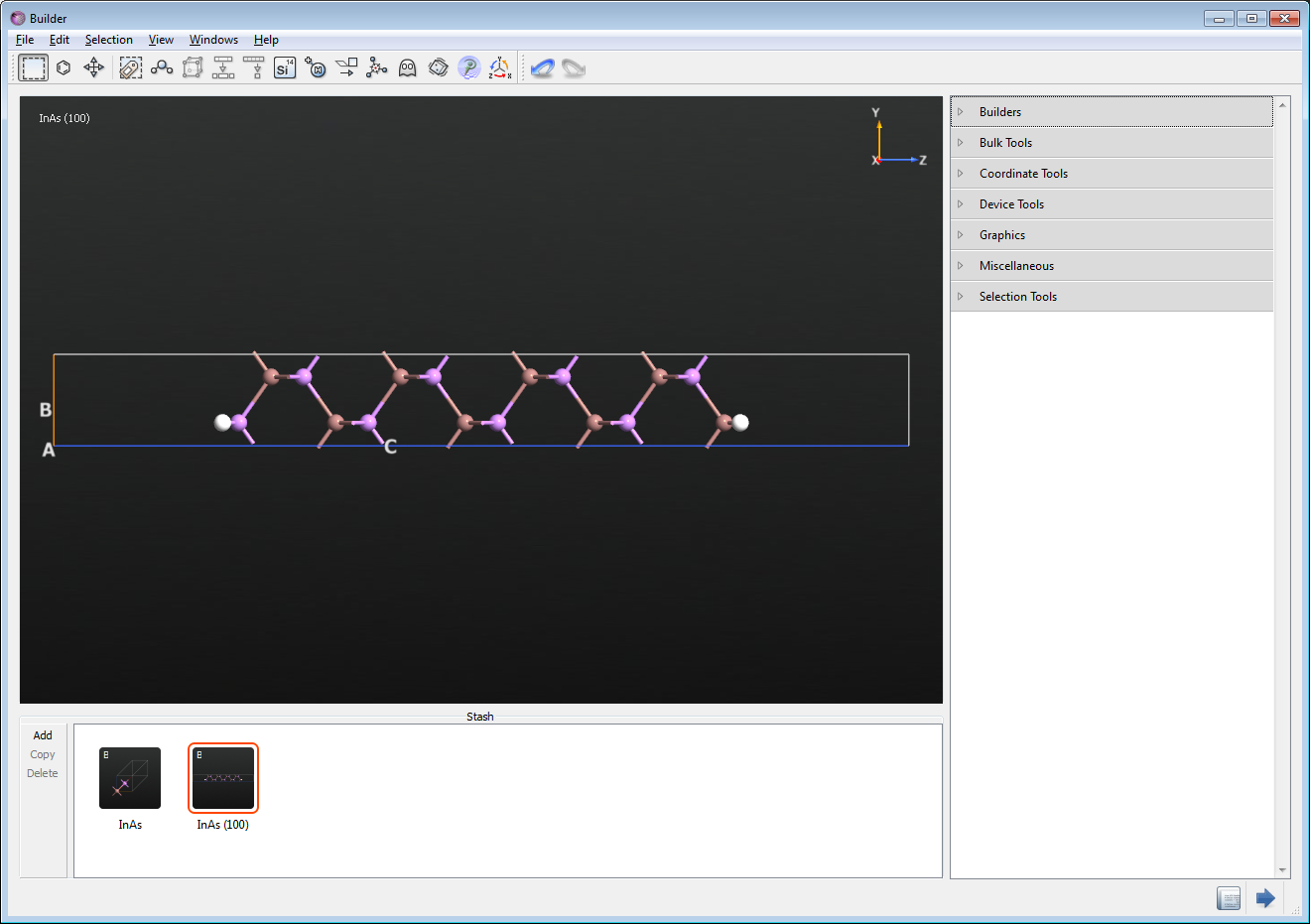Minimize the Builder window
The width and height of the screenshot is (1310, 924).
pyautogui.click(x=1219, y=18)
